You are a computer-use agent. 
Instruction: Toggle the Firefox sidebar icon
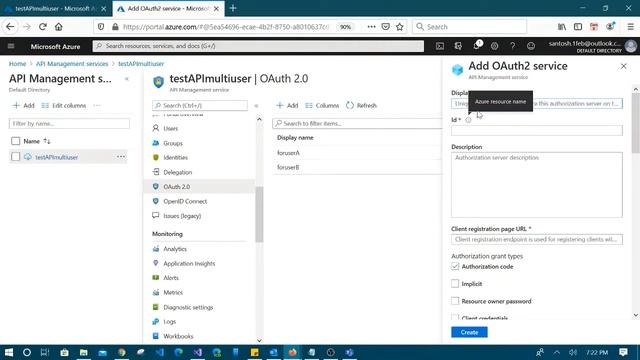coord(578,27)
